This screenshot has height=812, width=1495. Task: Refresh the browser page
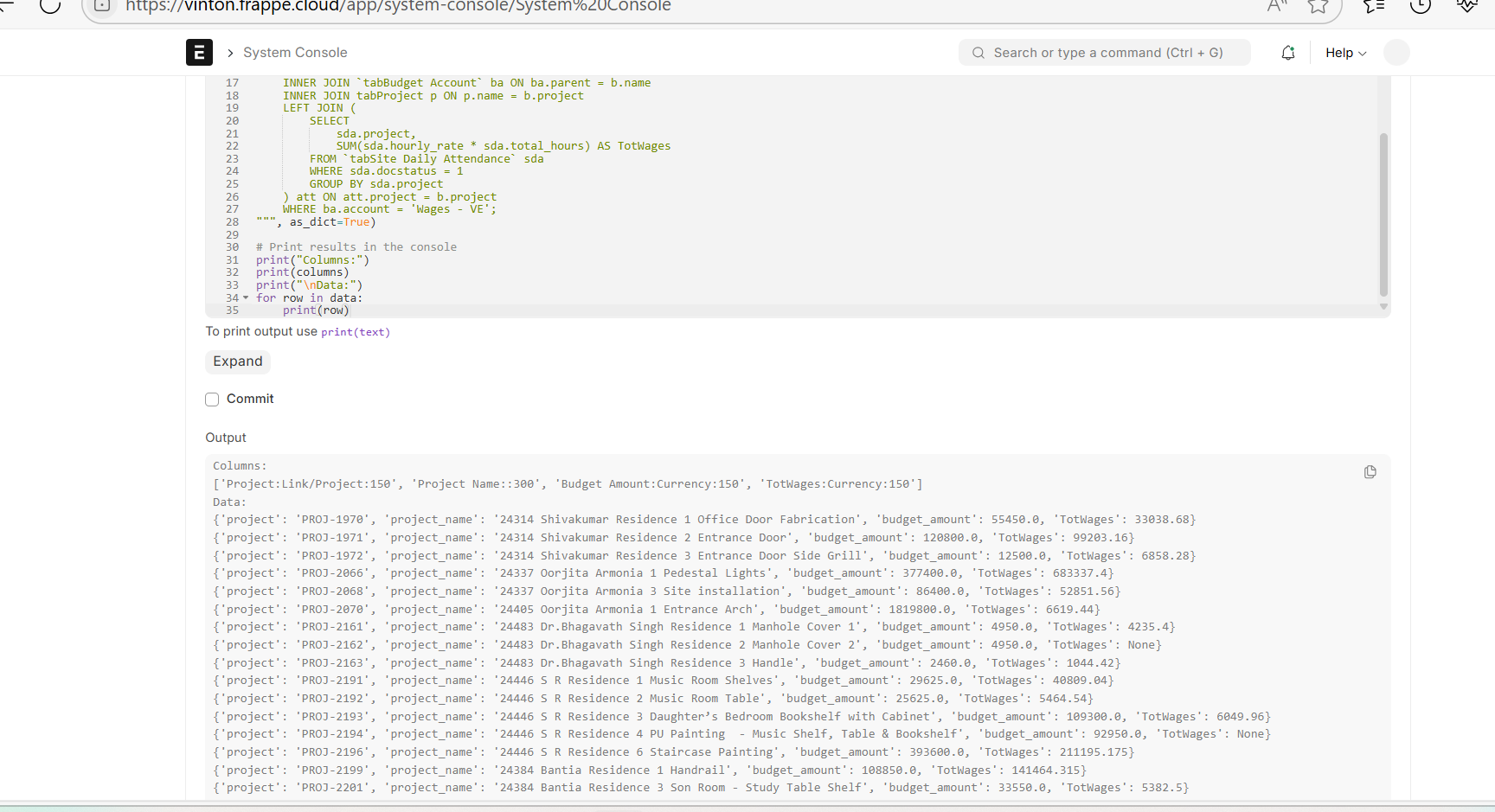(50, 7)
